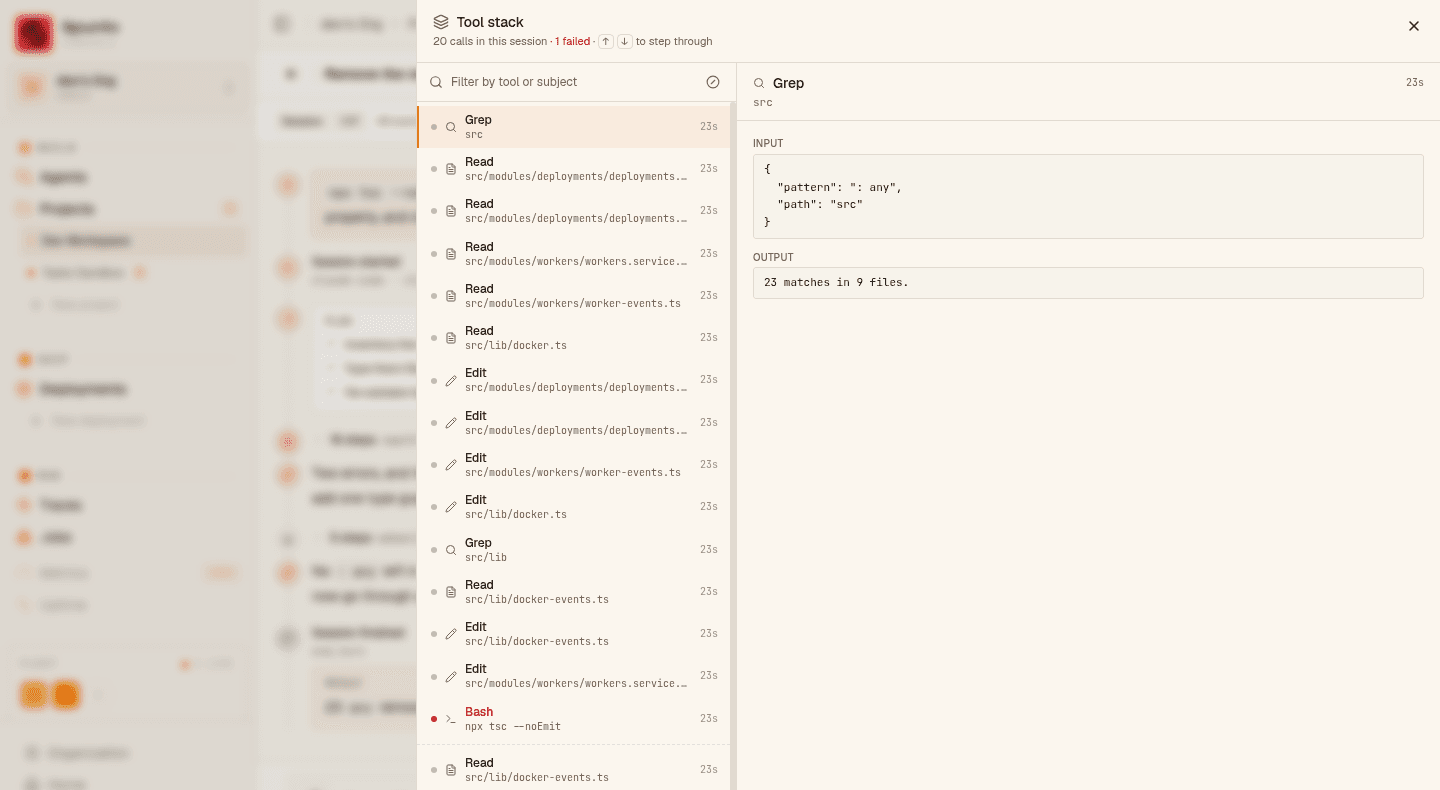Select the Edit src/lib/docker.ts call

click(574, 507)
